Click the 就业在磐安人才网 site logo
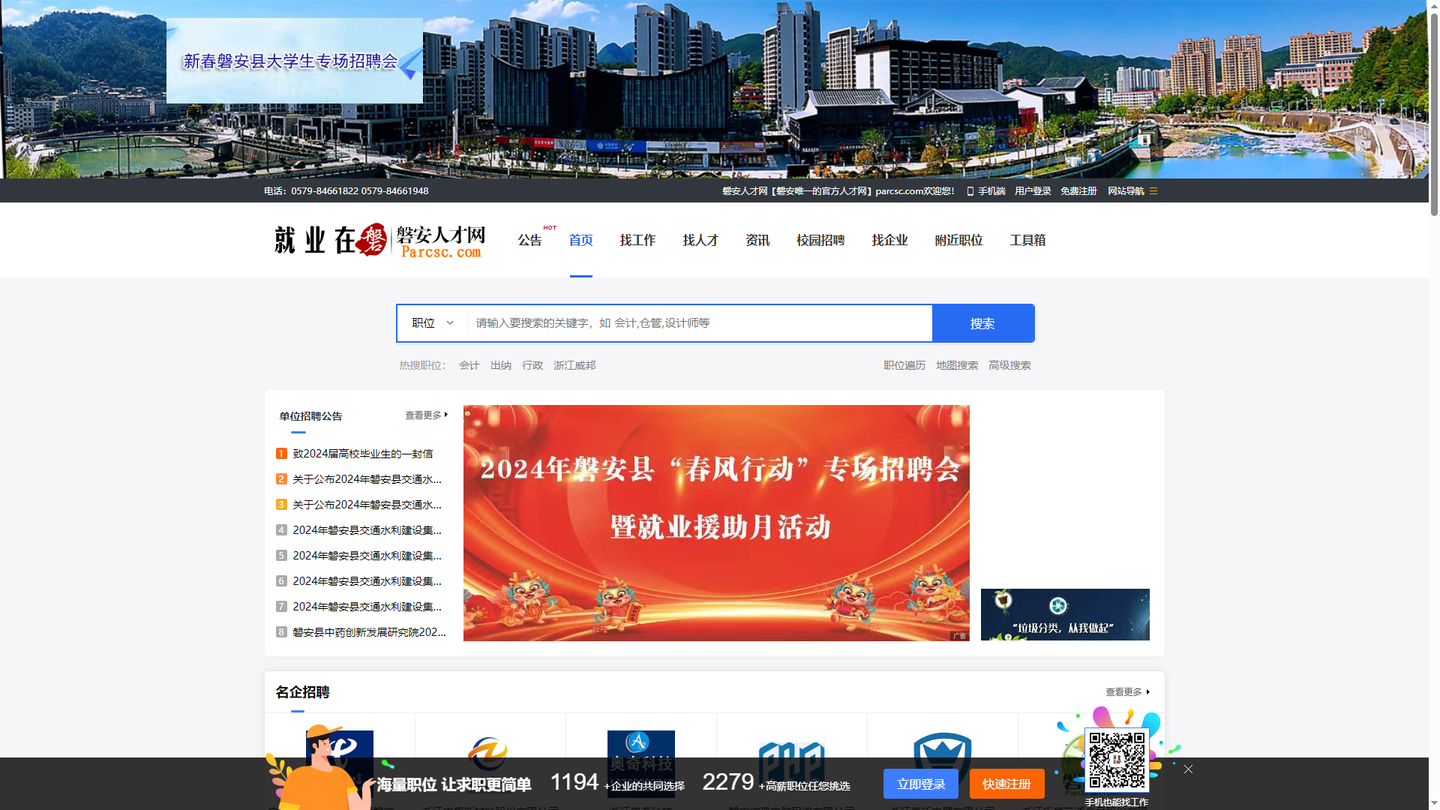The width and height of the screenshot is (1440, 810). click(x=380, y=240)
